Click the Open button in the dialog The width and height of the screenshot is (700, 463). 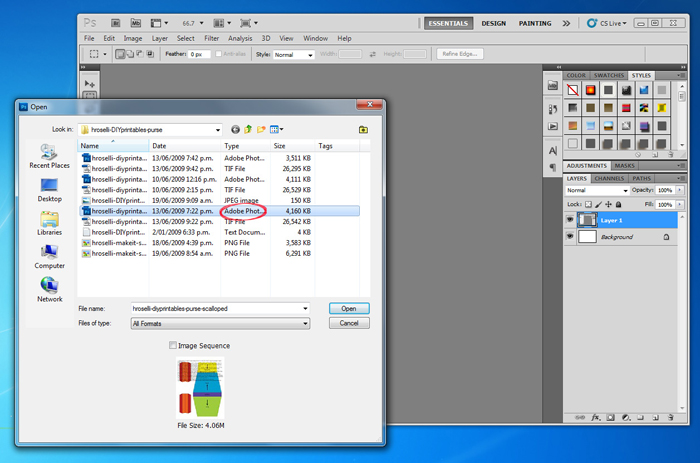point(349,309)
